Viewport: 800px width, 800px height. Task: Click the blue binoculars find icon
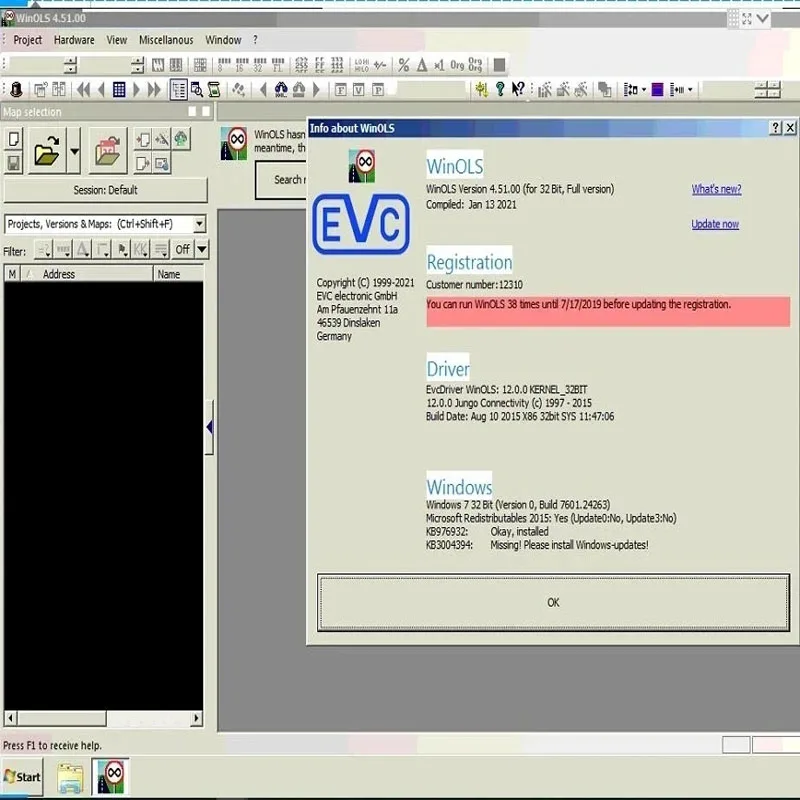[x=281, y=90]
